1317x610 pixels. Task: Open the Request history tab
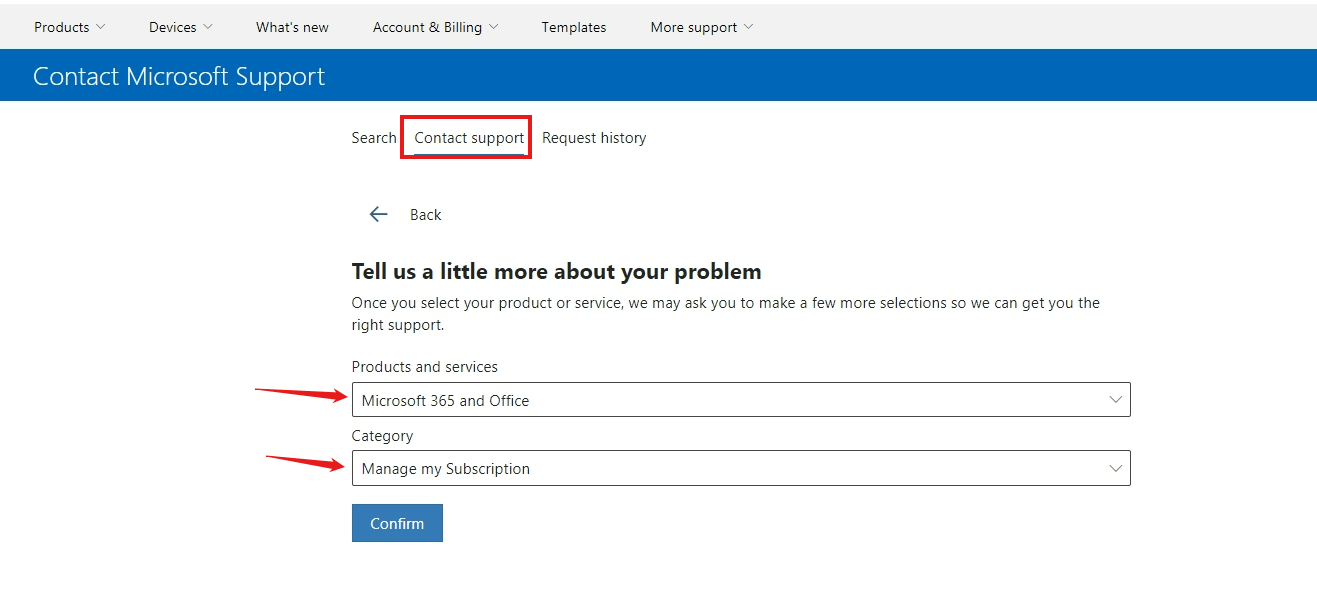tap(593, 137)
